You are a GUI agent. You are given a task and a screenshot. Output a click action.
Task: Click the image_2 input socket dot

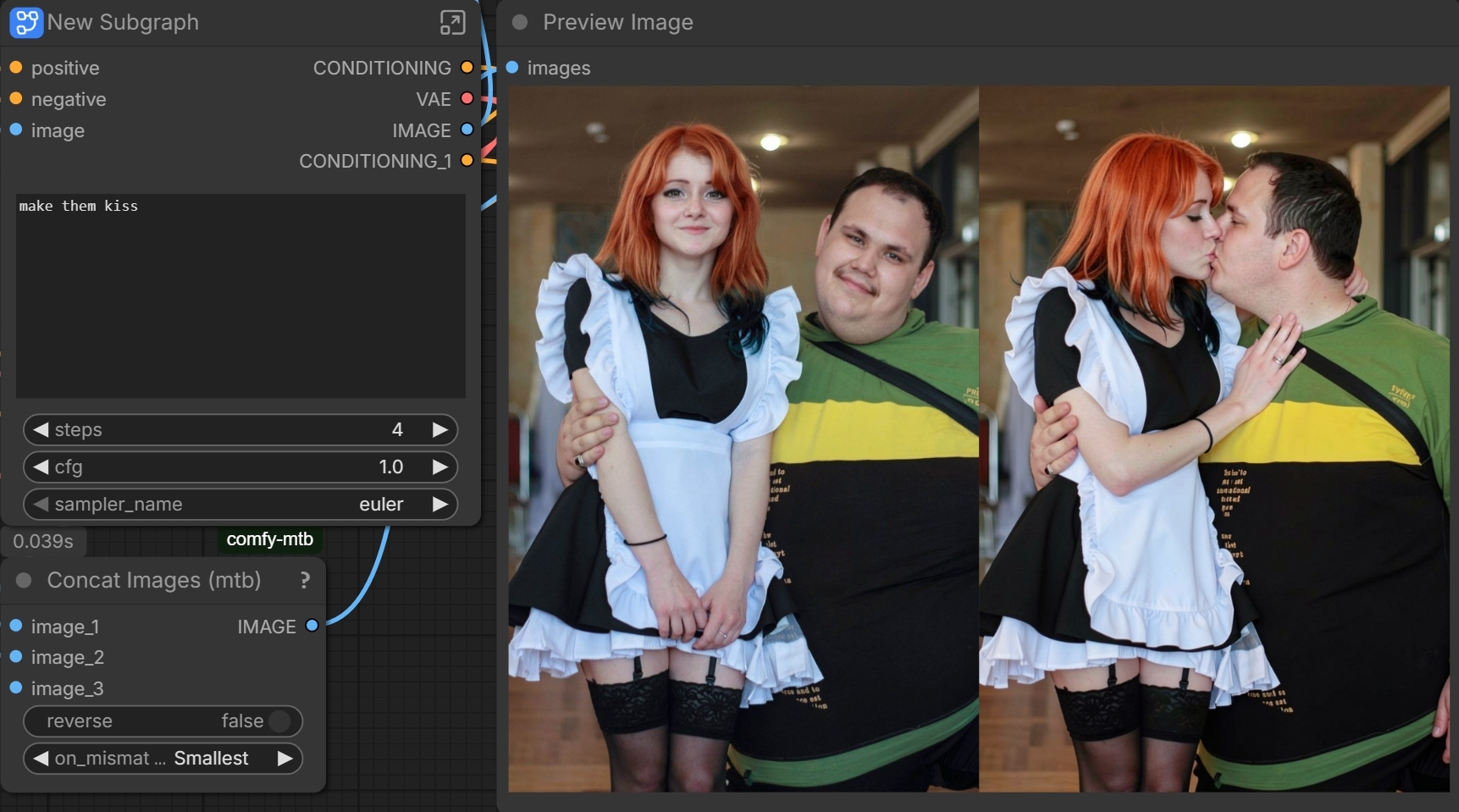point(15,656)
